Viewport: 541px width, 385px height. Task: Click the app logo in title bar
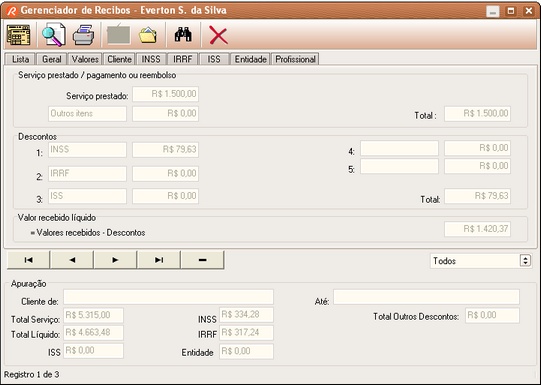point(11,11)
